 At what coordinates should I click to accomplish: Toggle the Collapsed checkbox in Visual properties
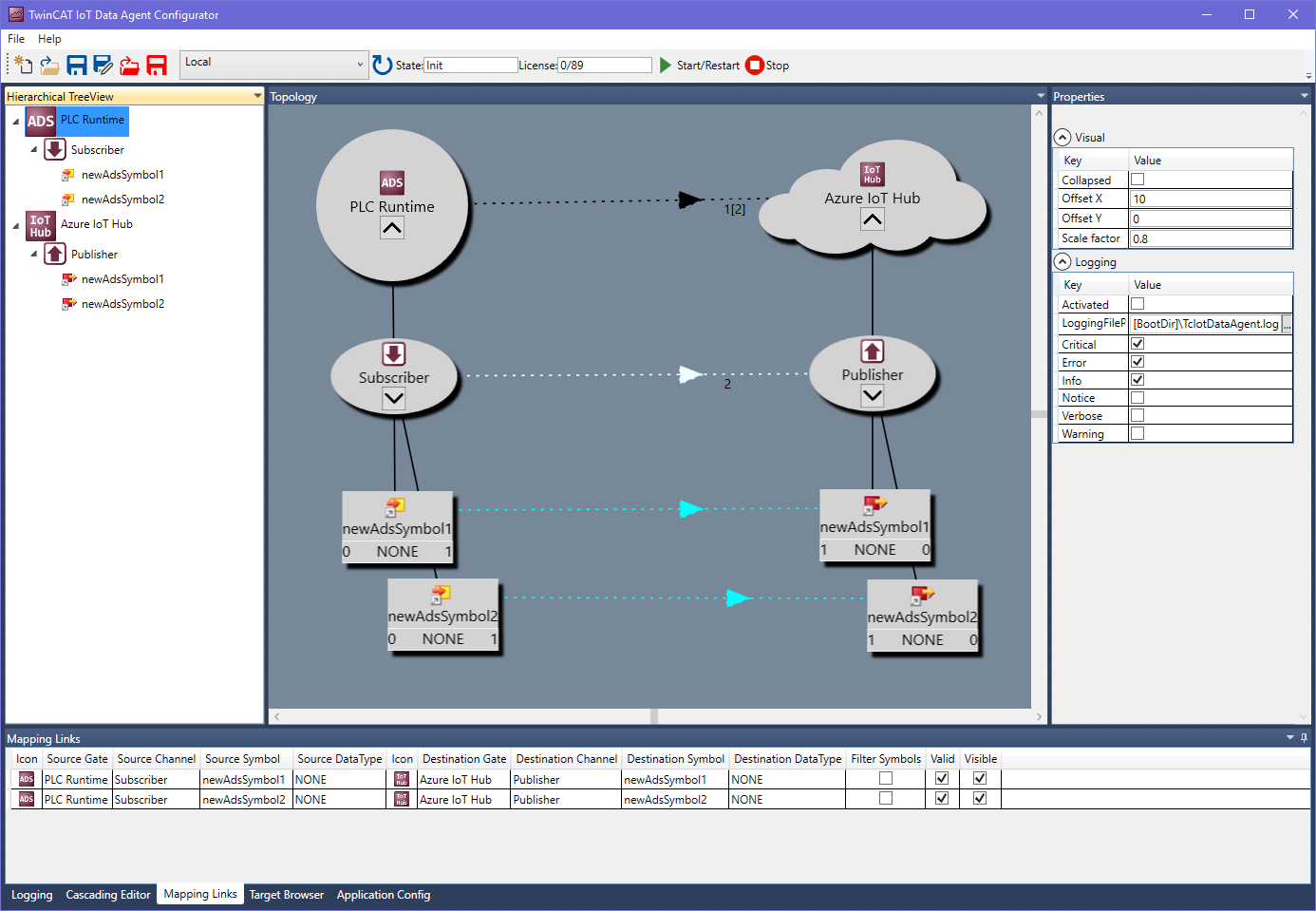1137,180
